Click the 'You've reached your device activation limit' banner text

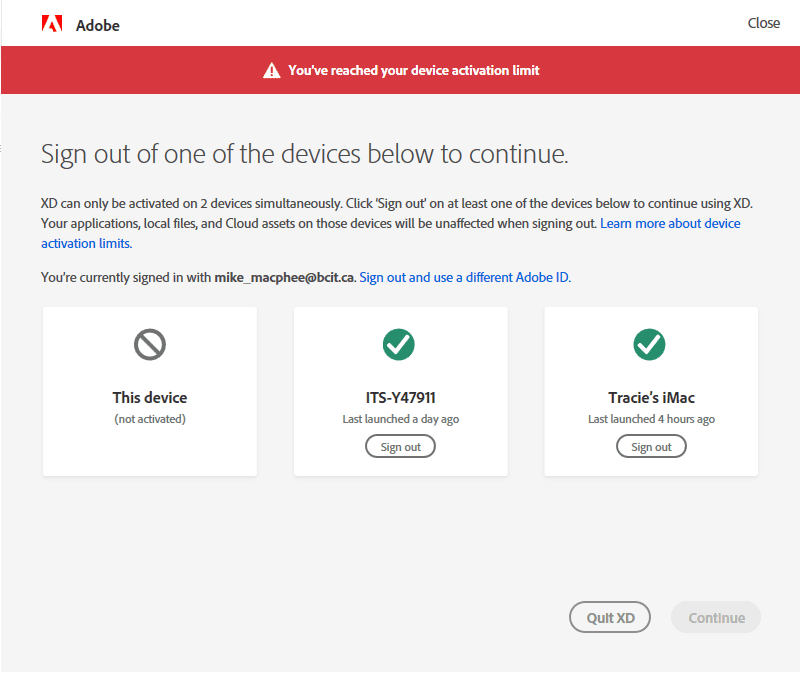pyautogui.click(x=413, y=70)
